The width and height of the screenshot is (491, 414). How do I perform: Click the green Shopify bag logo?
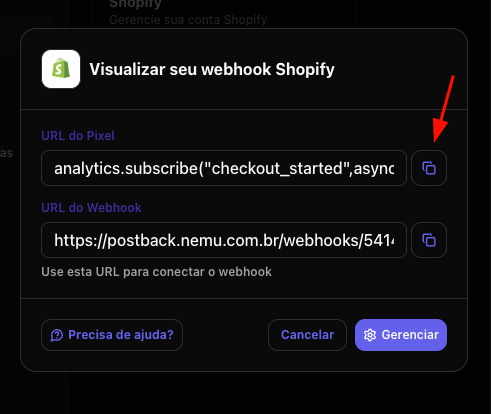[61, 69]
